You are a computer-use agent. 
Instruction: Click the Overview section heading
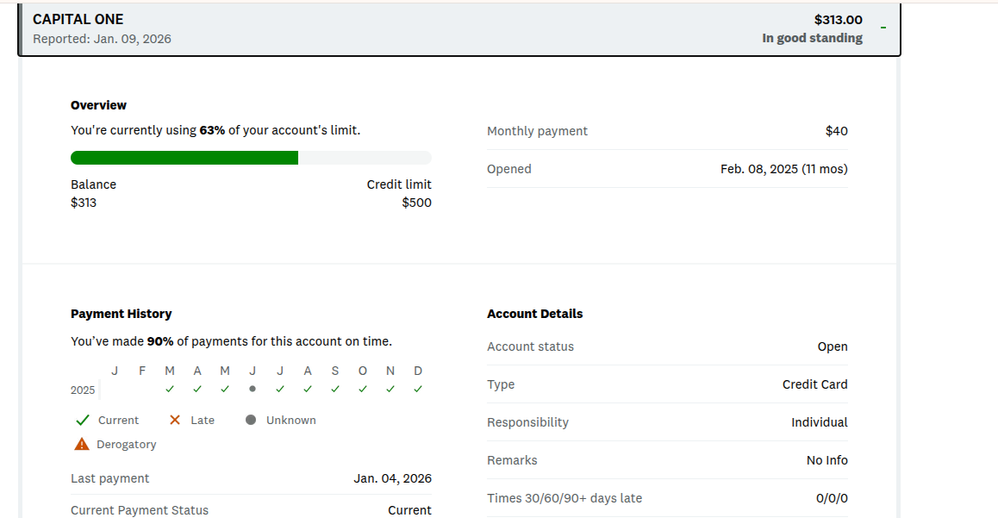point(99,105)
